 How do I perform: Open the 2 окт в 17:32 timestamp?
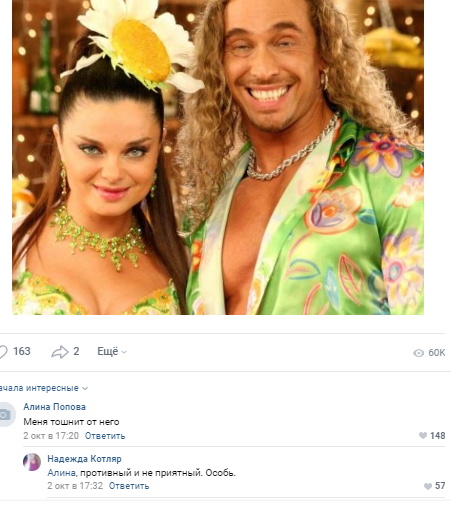coord(75,486)
